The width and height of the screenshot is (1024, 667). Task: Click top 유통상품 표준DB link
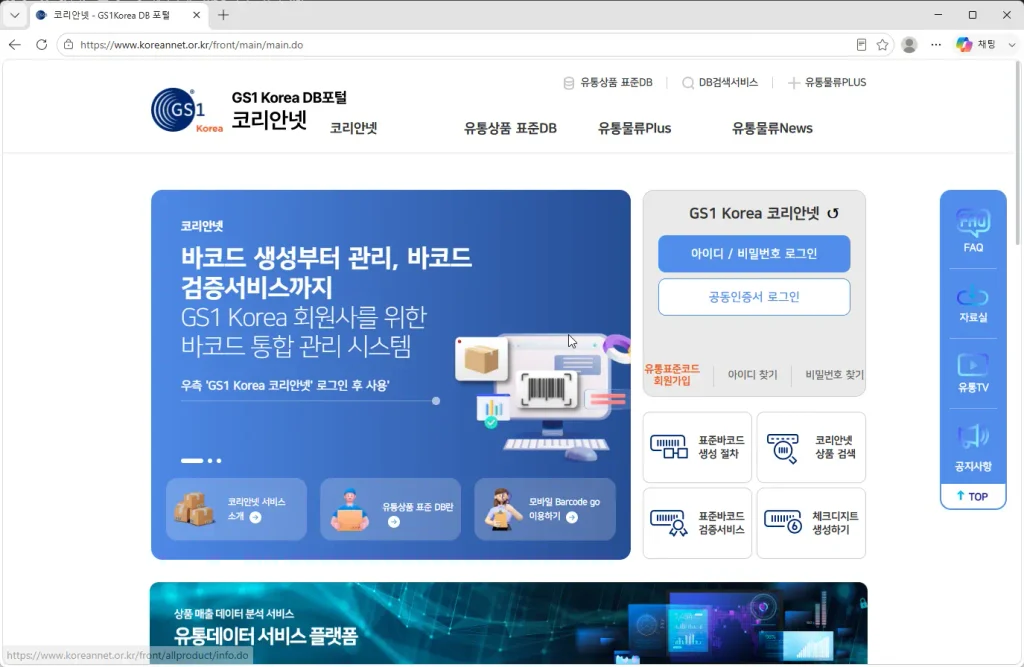[x=608, y=82]
